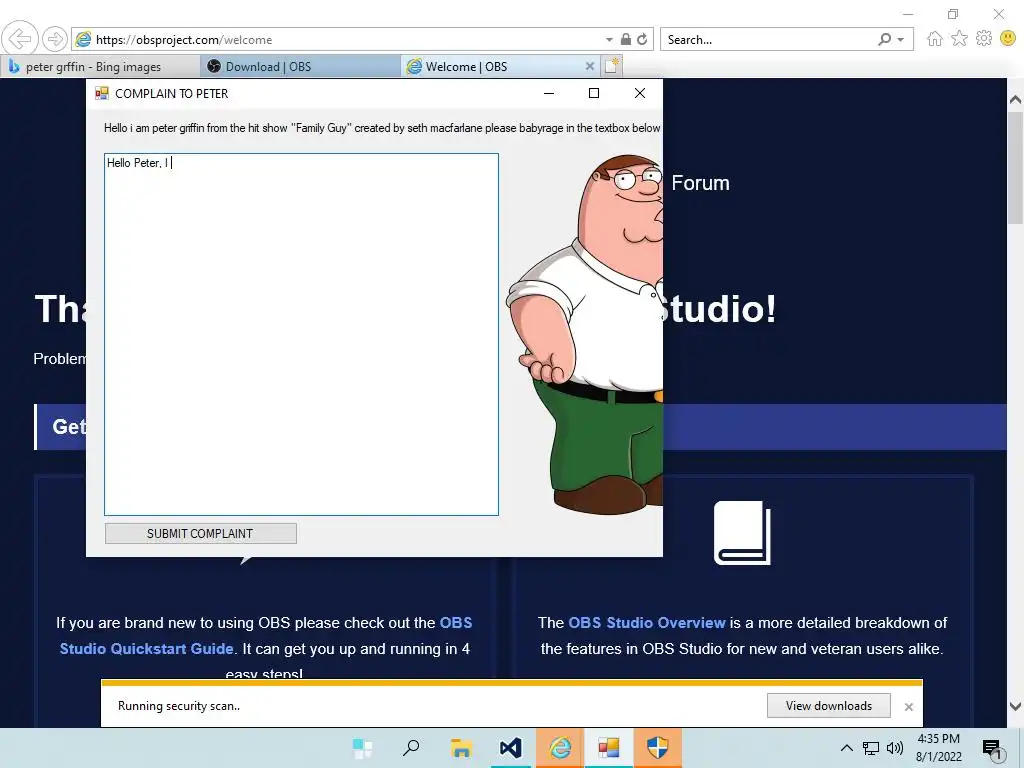Refresh the page with the reload icon
The image size is (1024, 768).
643,39
